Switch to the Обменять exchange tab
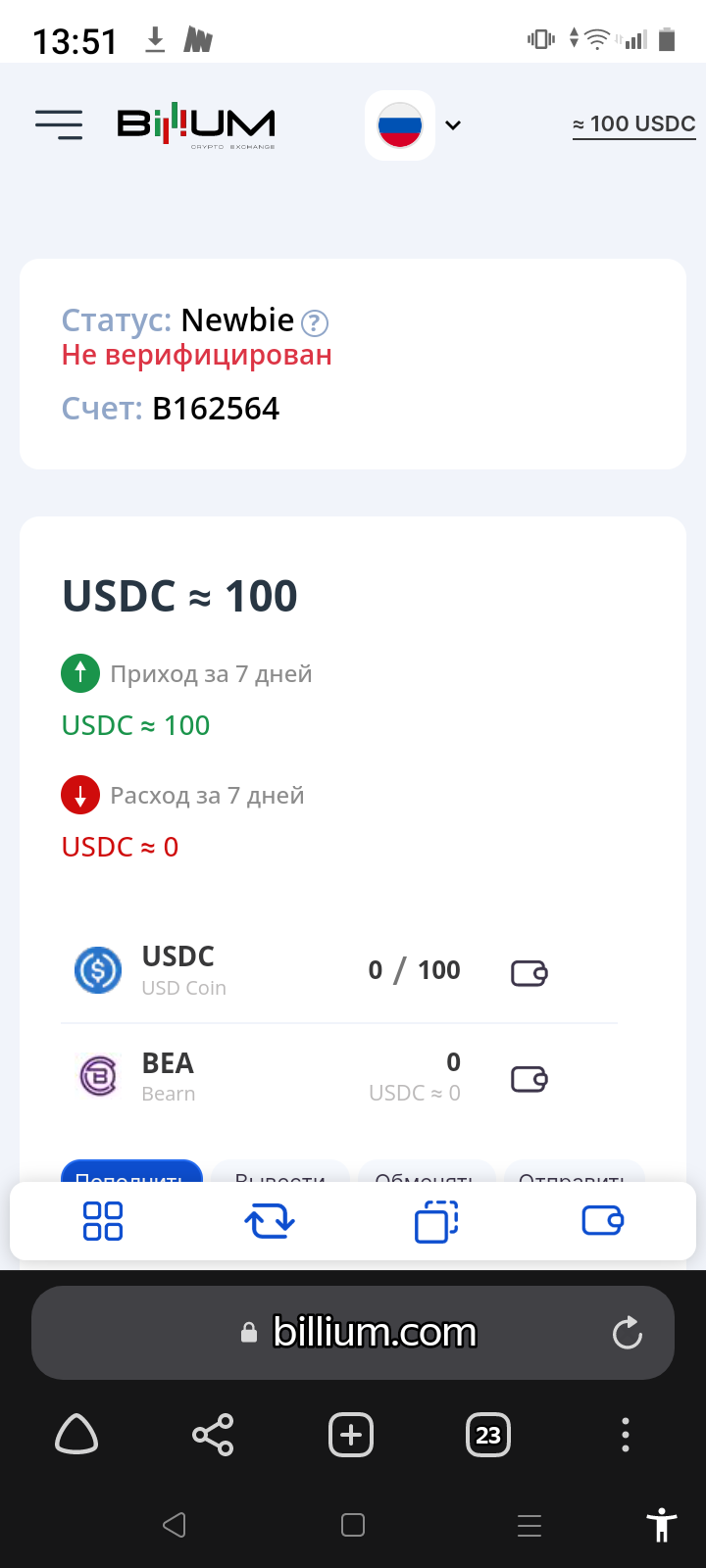The image size is (706, 1568). pyautogui.click(x=426, y=1172)
